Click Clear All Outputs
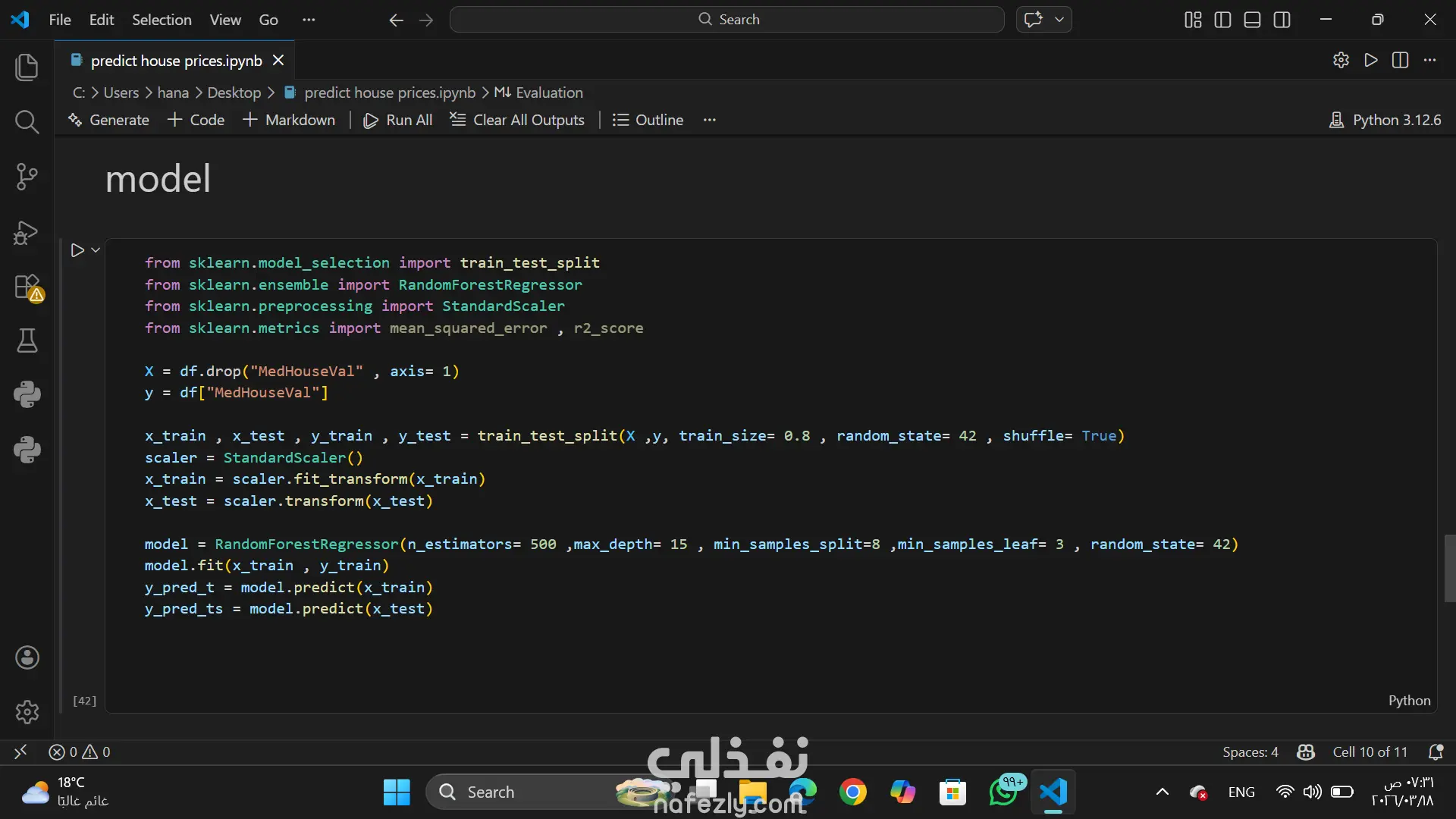 click(517, 120)
